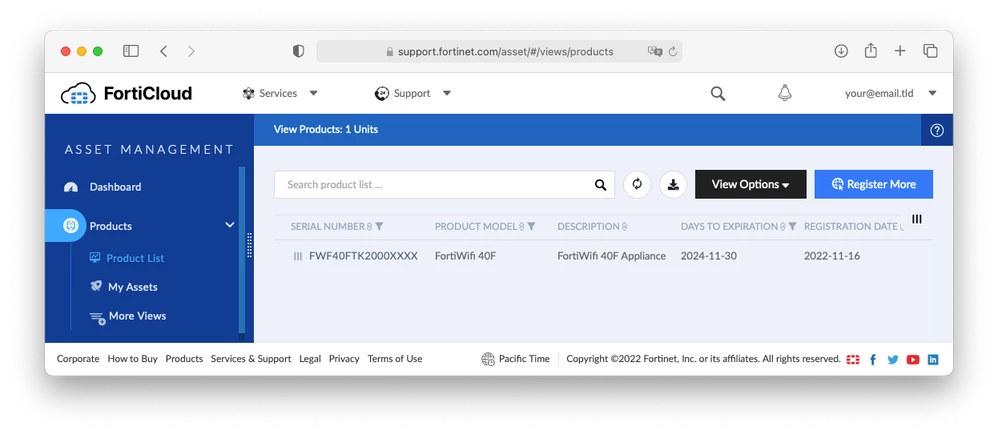The height and width of the screenshot is (435, 998).
Task: Open Services & Support footer link
Action: click(x=251, y=359)
